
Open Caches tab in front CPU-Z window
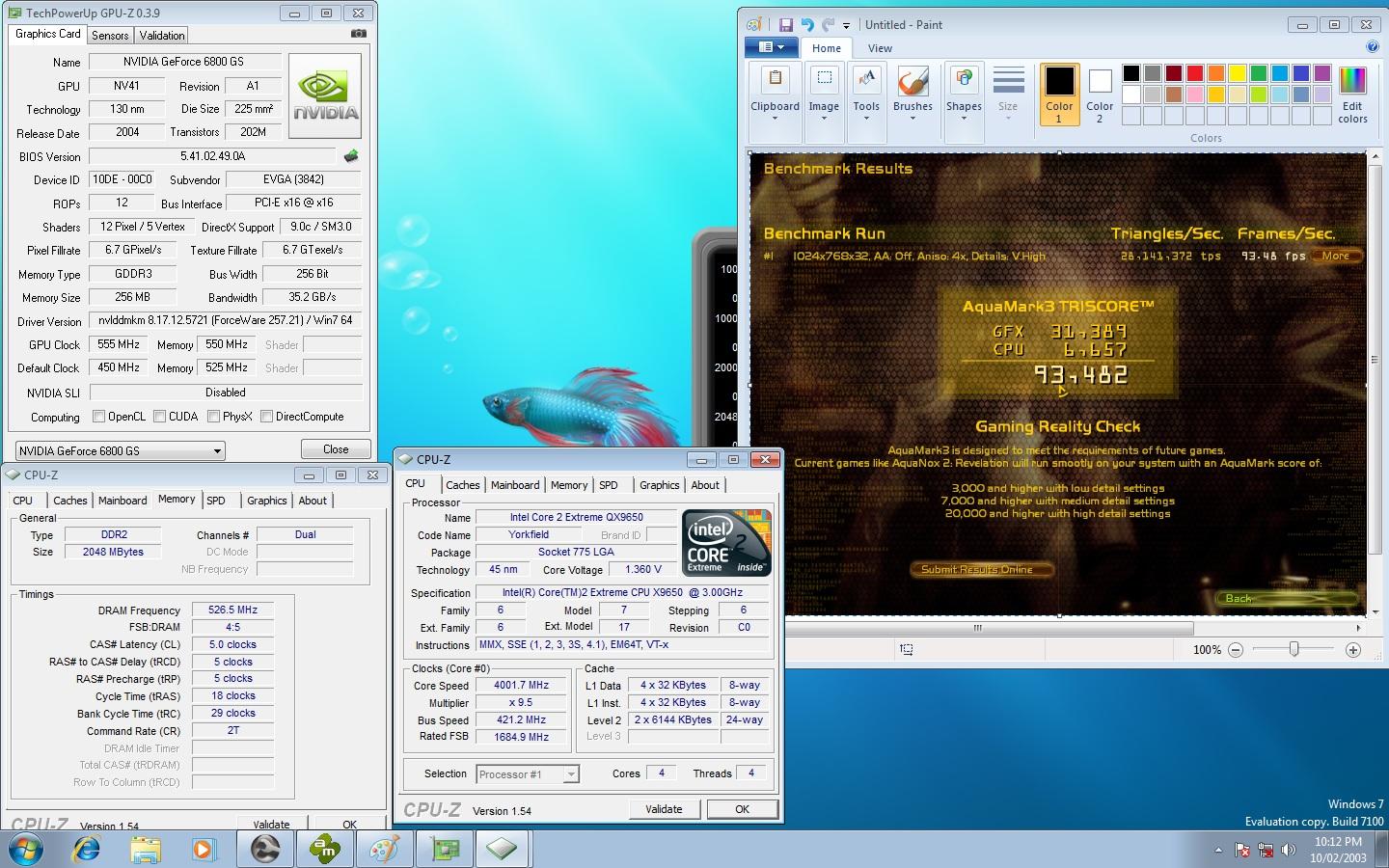[x=463, y=485]
